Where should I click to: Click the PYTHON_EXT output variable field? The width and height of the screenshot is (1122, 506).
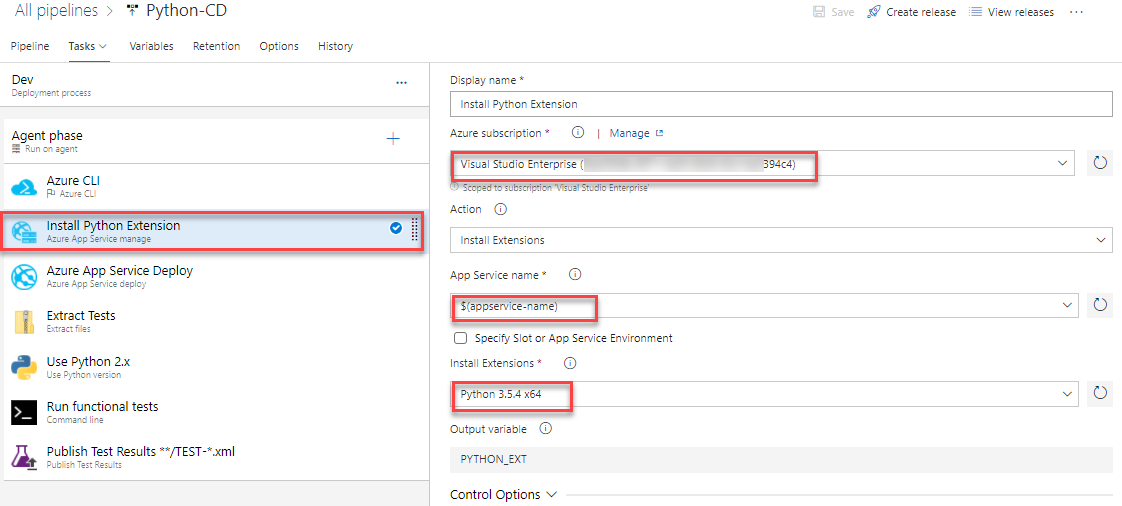click(x=781, y=459)
